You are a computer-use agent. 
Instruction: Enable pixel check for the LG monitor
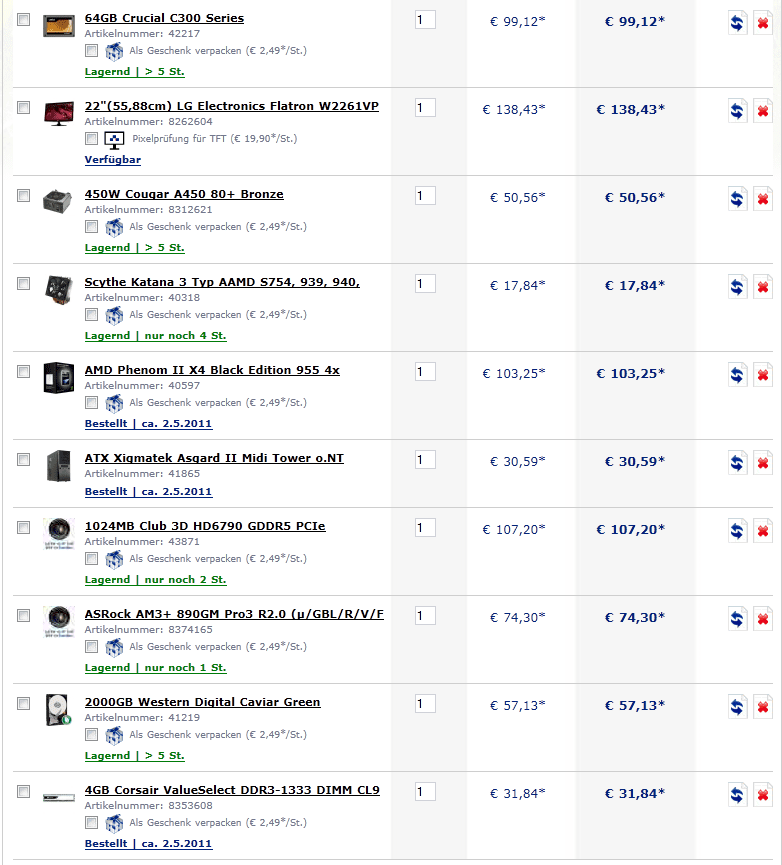(91, 138)
